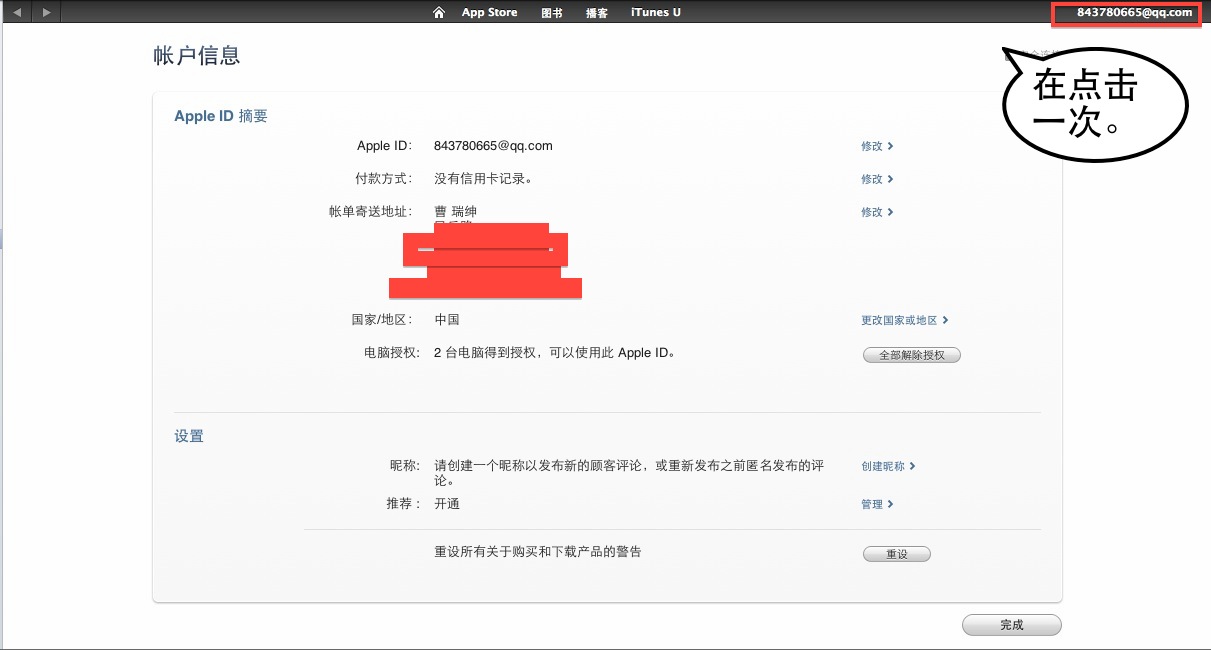Open the 播客 (Podcasts) tab
Viewport: 1211px width, 650px height.
coord(597,12)
